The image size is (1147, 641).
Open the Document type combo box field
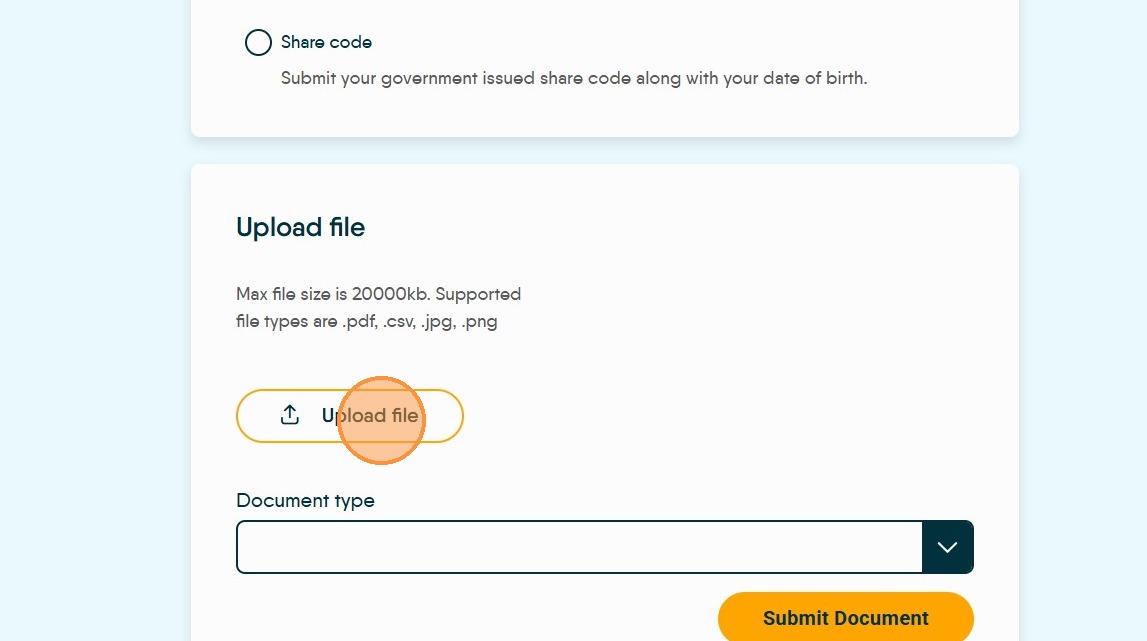pyautogui.click(x=579, y=547)
